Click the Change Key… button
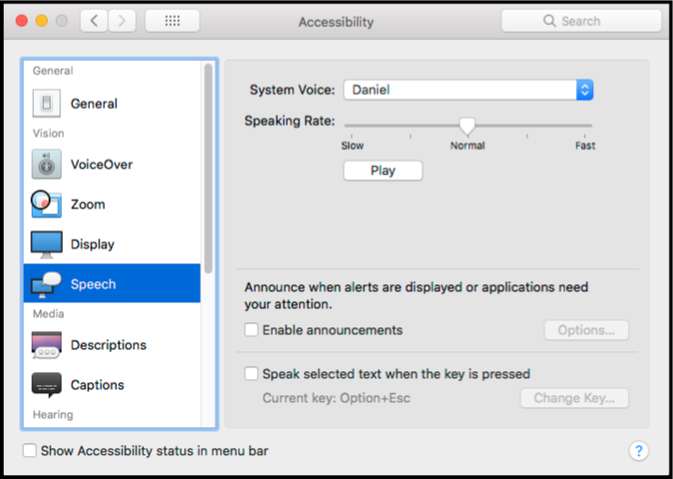 574,398
